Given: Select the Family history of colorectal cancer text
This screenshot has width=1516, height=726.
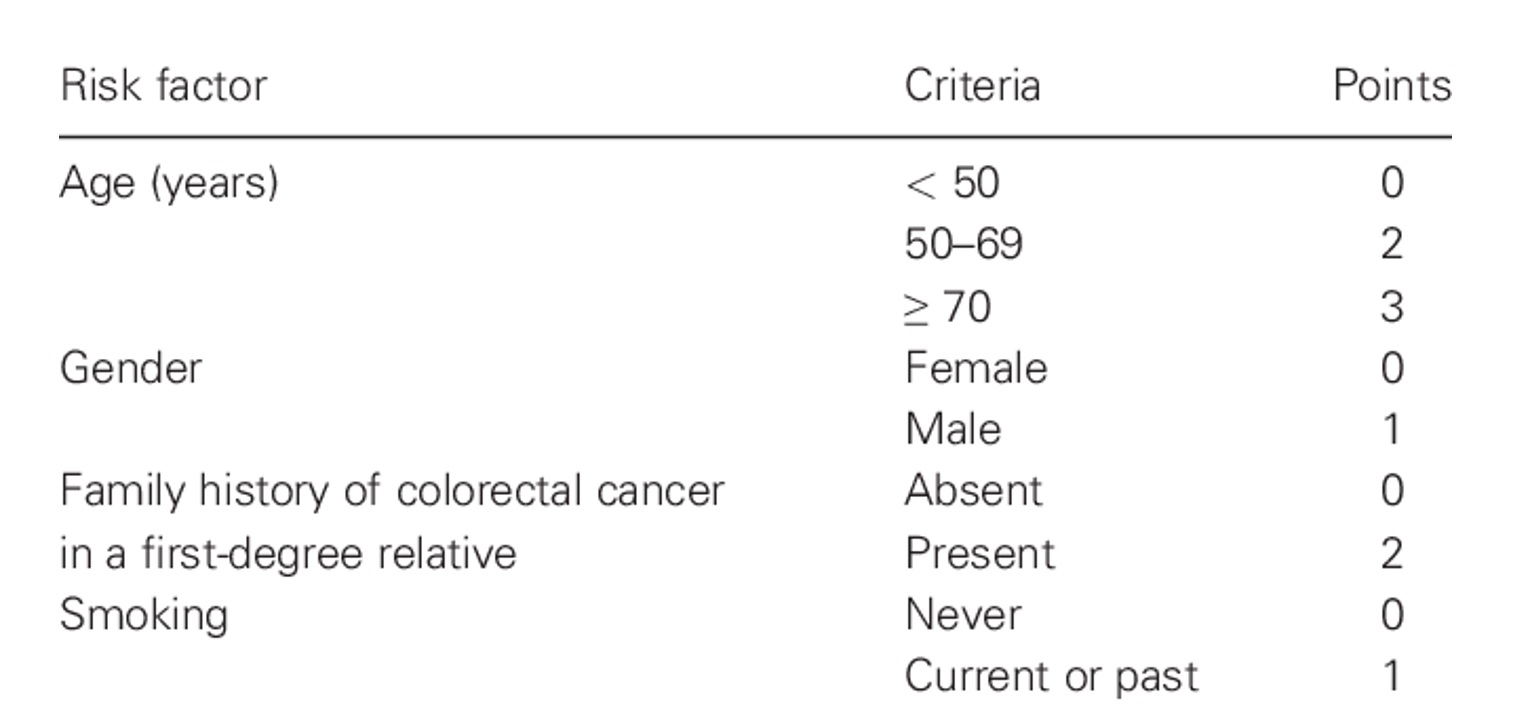Looking at the screenshot, I should pos(391,491).
